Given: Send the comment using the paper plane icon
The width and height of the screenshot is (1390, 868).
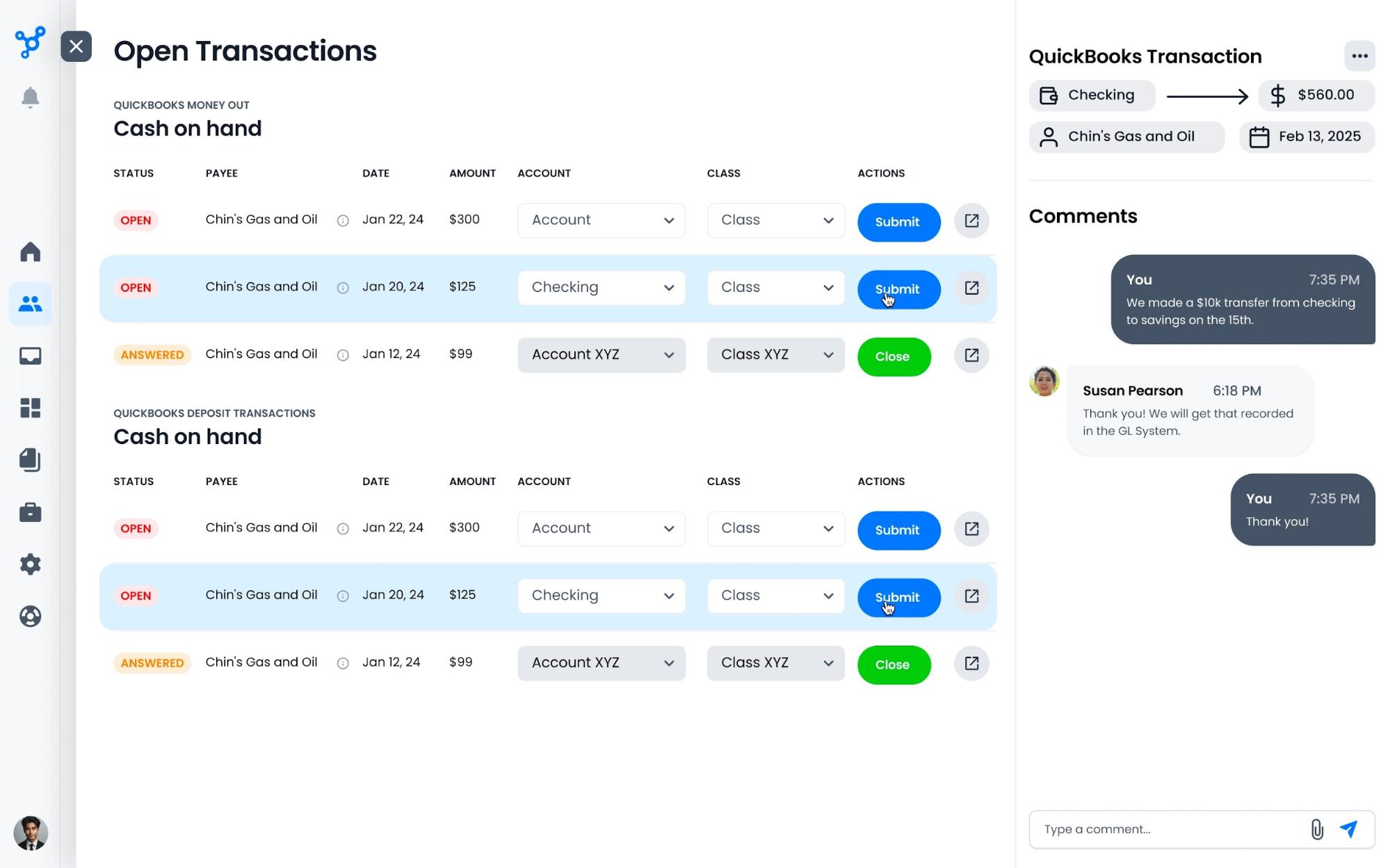Looking at the screenshot, I should 1348,828.
